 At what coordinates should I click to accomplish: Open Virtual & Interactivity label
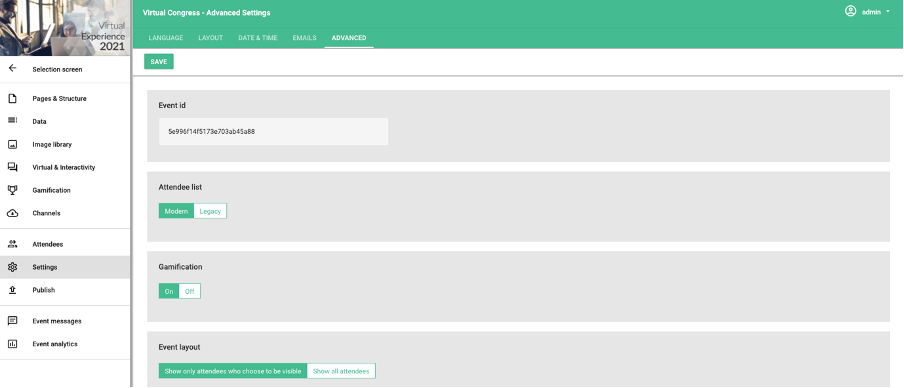(x=63, y=167)
